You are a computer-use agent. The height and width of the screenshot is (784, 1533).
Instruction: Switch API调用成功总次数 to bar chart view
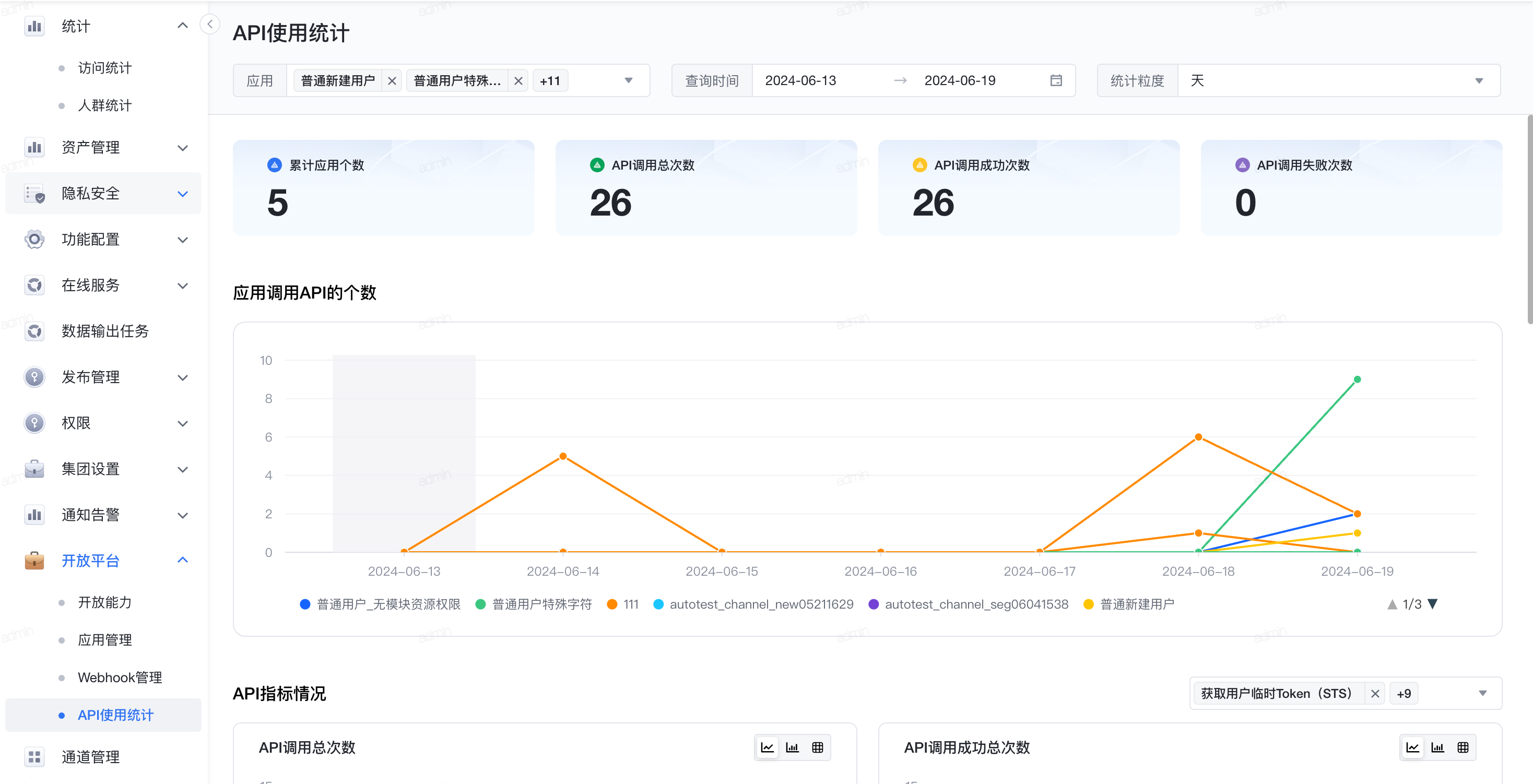pyautogui.click(x=1437, y=747)
